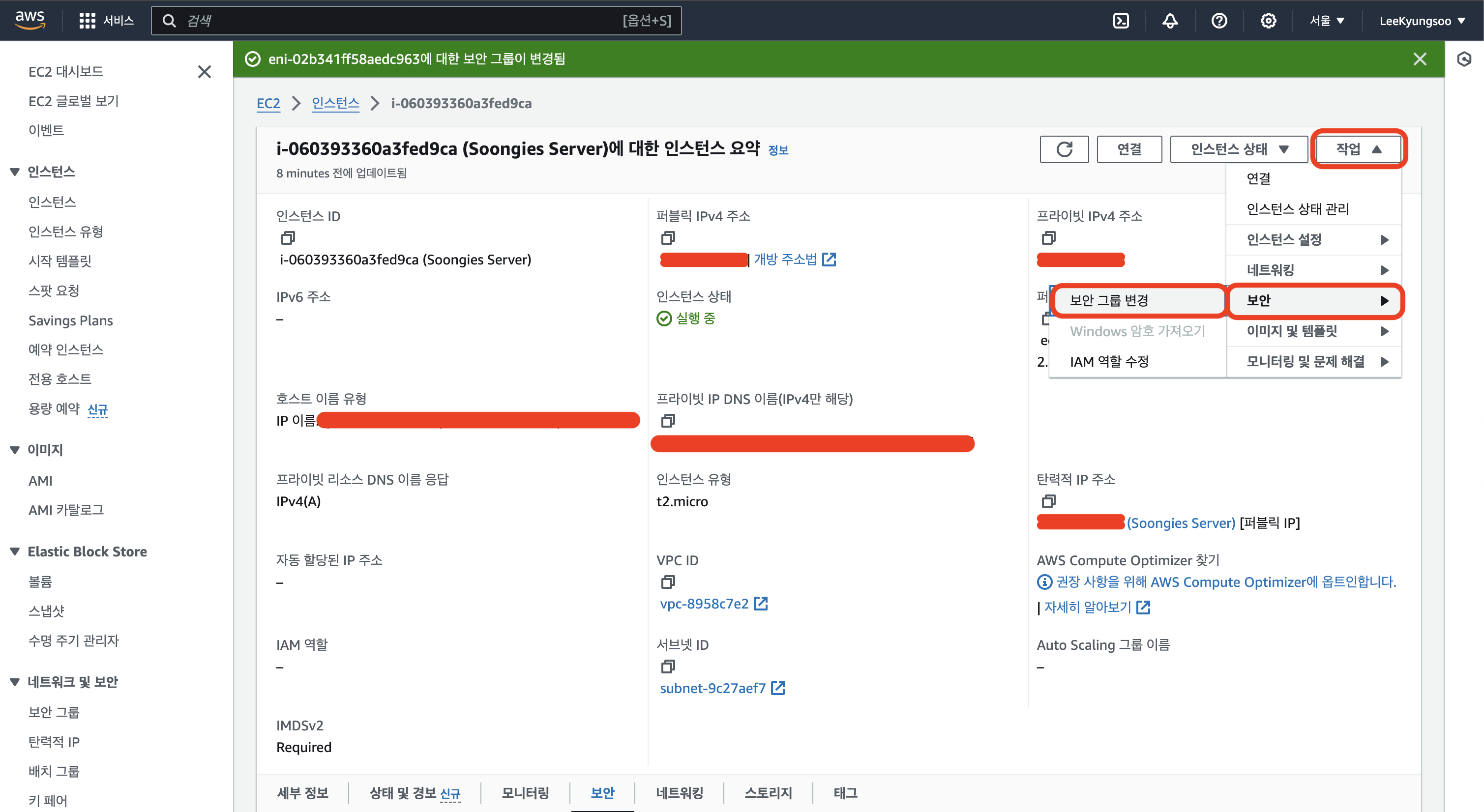Image resolution: width=1484 pixels, height=812 pixels.
Task: Open the help question mark icon
Action: (1219, 21)
